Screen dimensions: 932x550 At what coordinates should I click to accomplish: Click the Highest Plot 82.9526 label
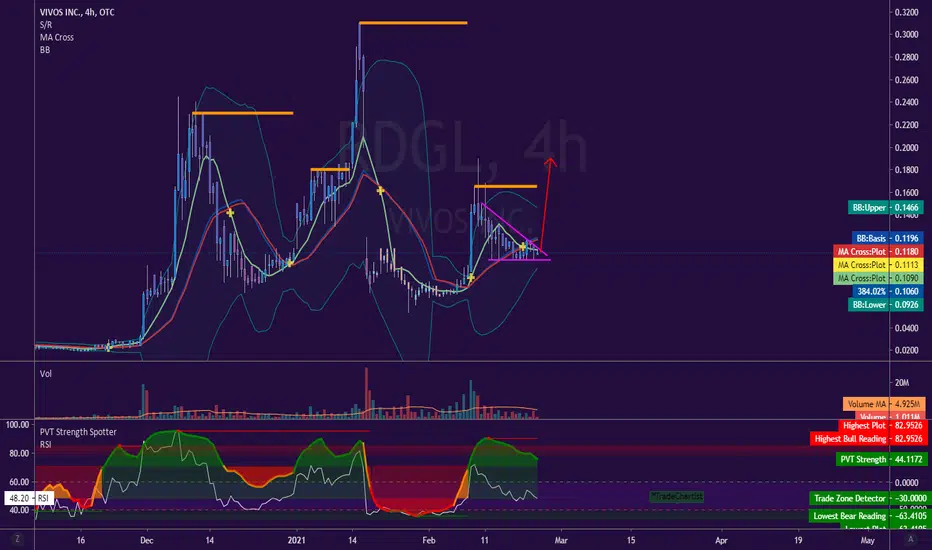882,426
